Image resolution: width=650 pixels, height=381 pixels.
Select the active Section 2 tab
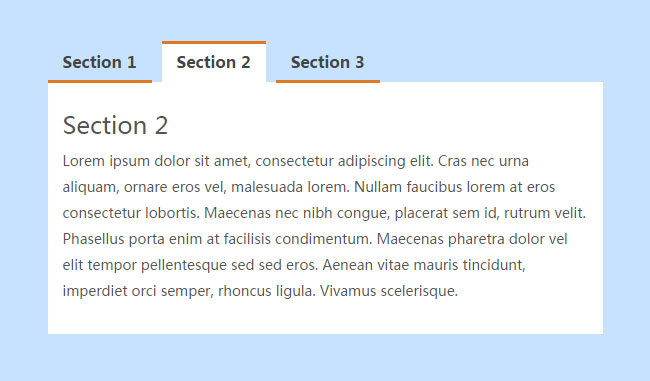coord(214,62)
